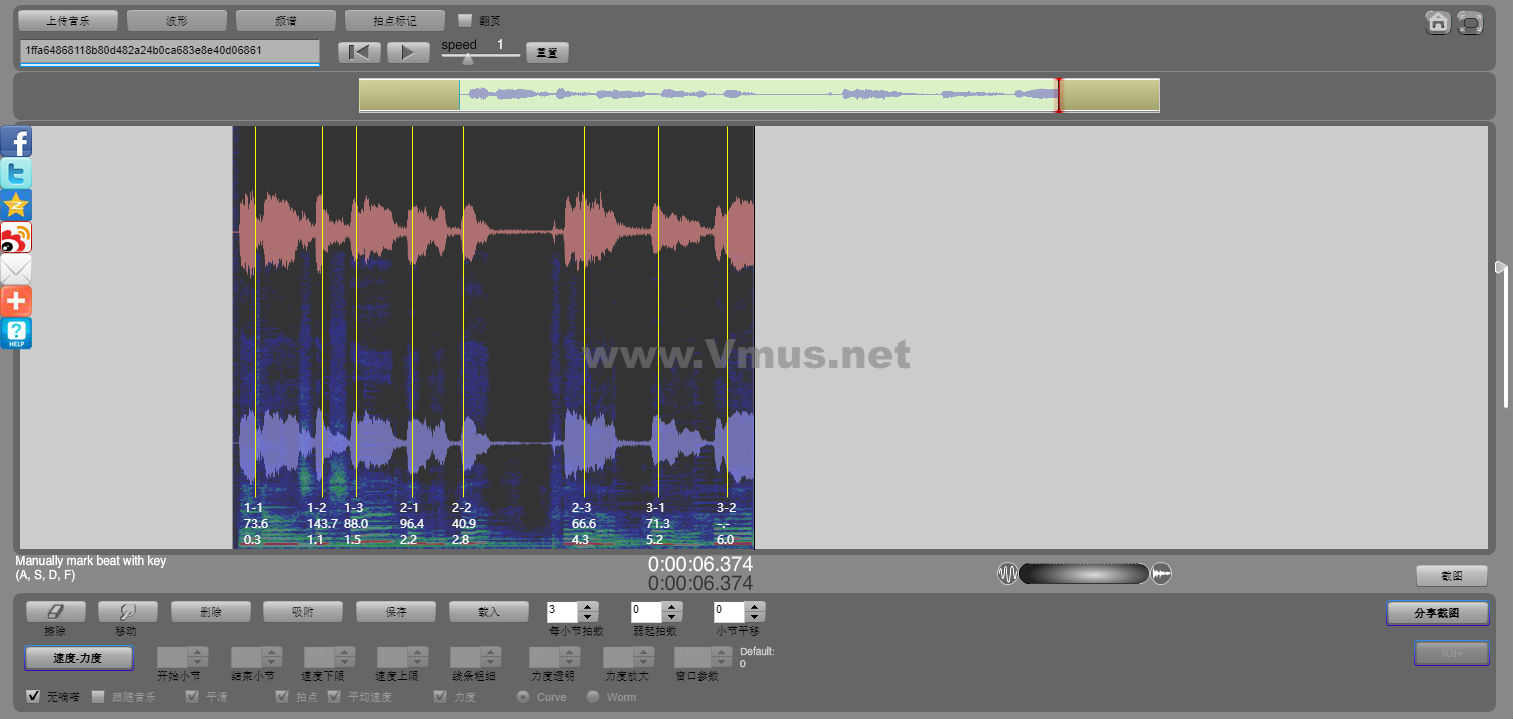
Task: Select the move (移动) tool
Action: tap(127, 612)
